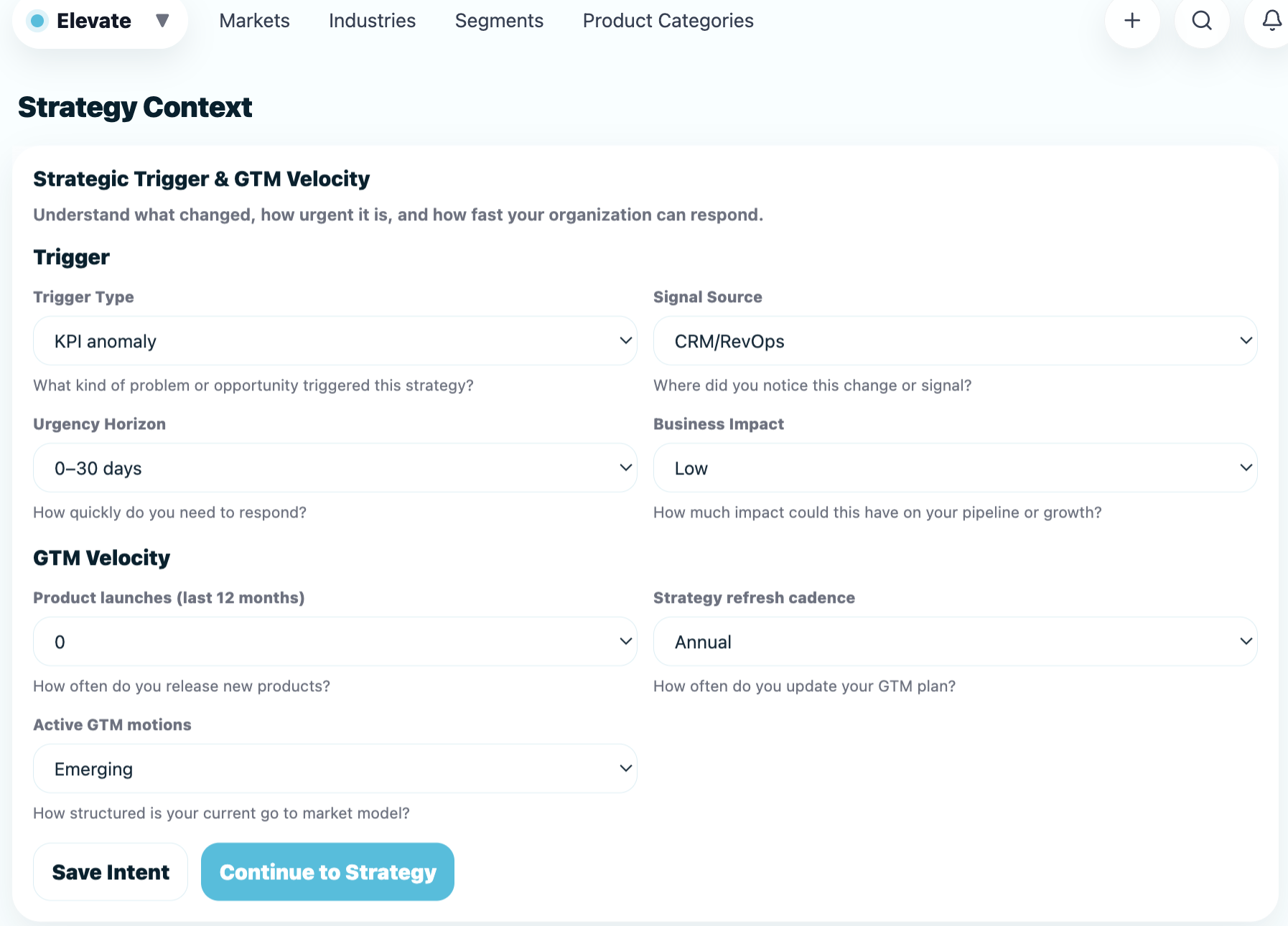Viewport: 1288px width, 926px height.
Task: Go to Industries section
Action: tap(372, 21)
